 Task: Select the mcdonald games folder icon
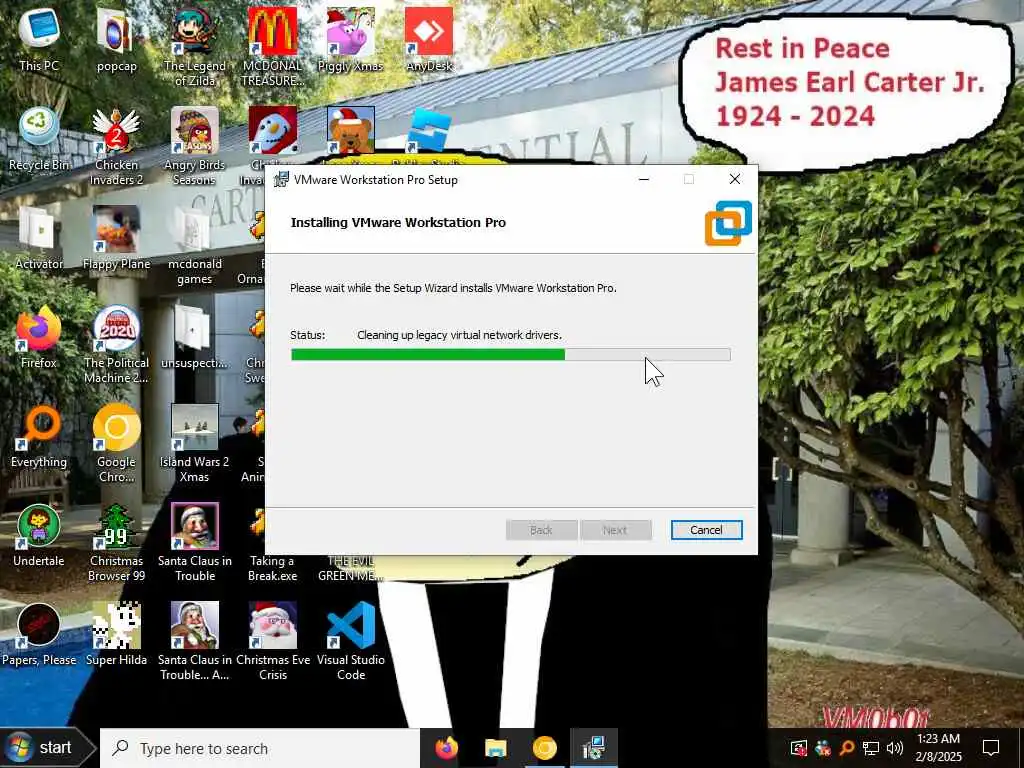pos(195,246)
